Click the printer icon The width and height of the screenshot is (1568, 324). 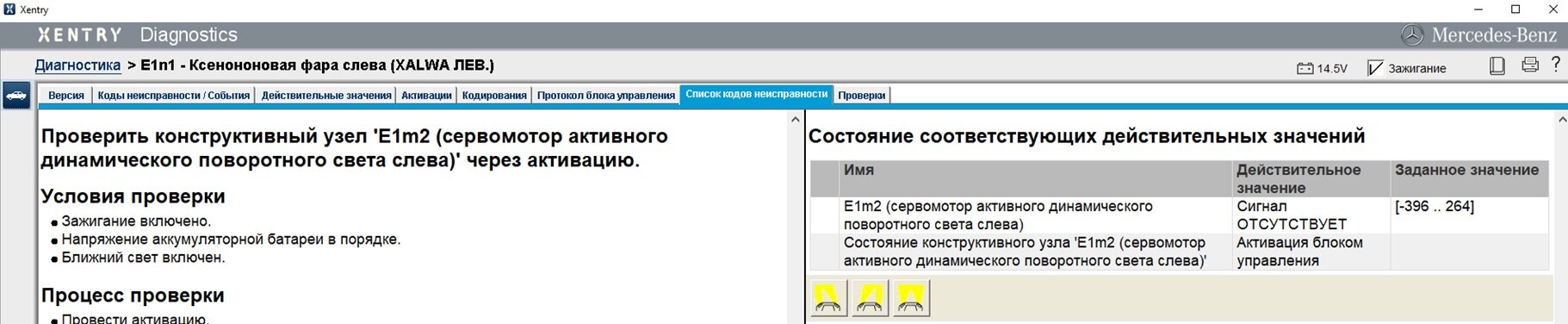click(x=1530, y=65)
